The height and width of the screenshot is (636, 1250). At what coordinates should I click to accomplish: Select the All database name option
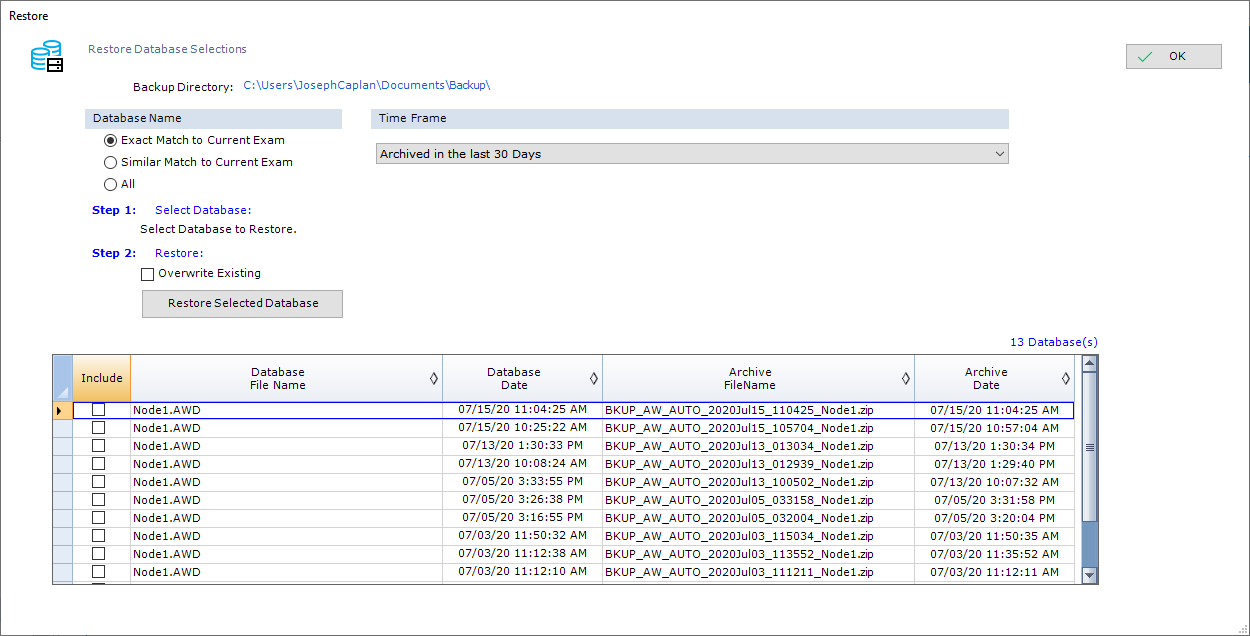(111, 184)
